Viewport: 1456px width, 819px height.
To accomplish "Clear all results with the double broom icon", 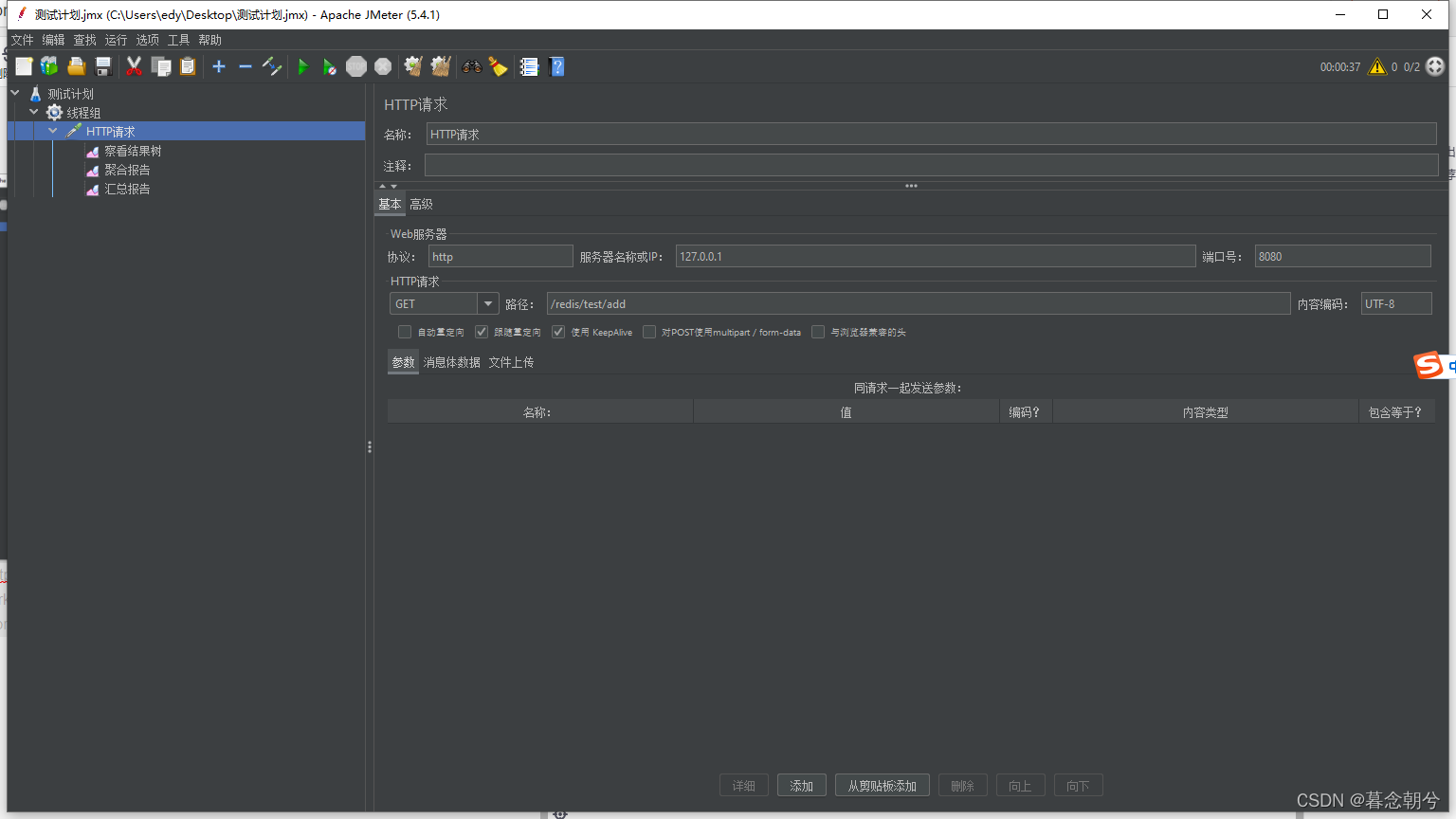I will (x=440, y=66).
